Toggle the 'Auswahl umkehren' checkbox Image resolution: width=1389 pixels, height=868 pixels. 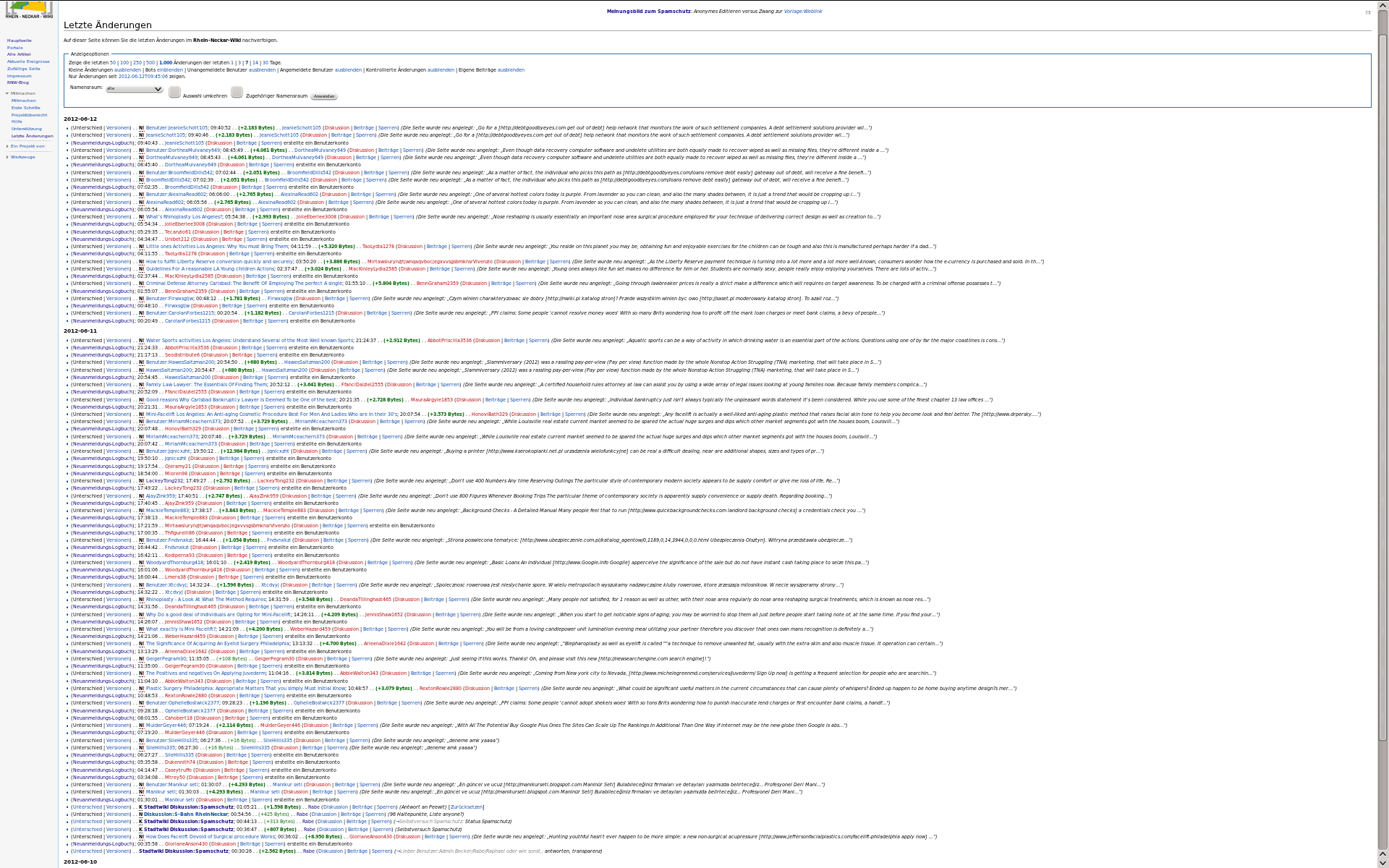click(174, 92)
